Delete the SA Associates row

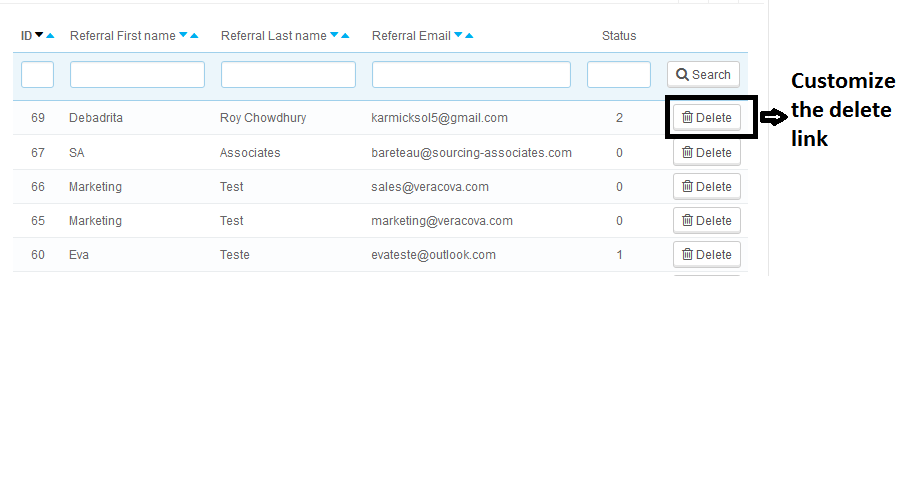pyautogui.click(x=707, y=152)
